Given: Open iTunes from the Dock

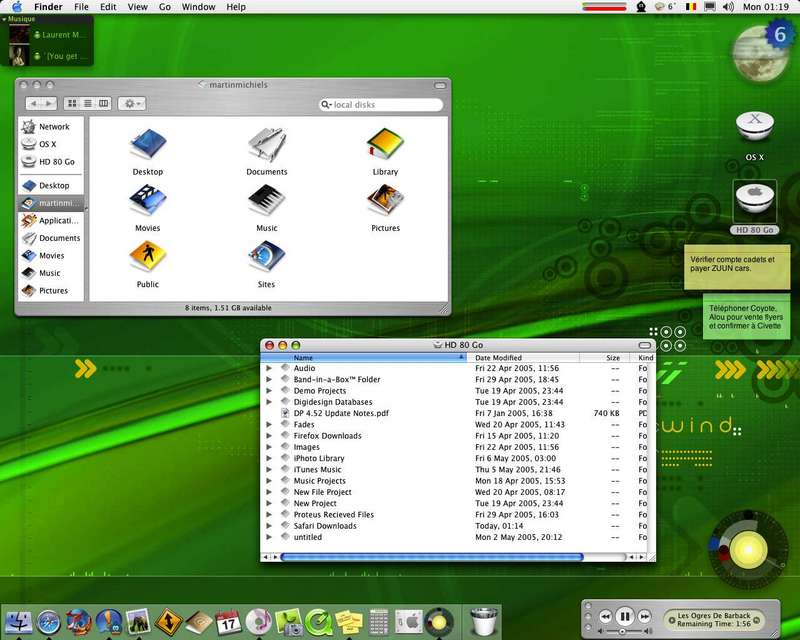Looking at the screenshot, I should click(258, 622).
